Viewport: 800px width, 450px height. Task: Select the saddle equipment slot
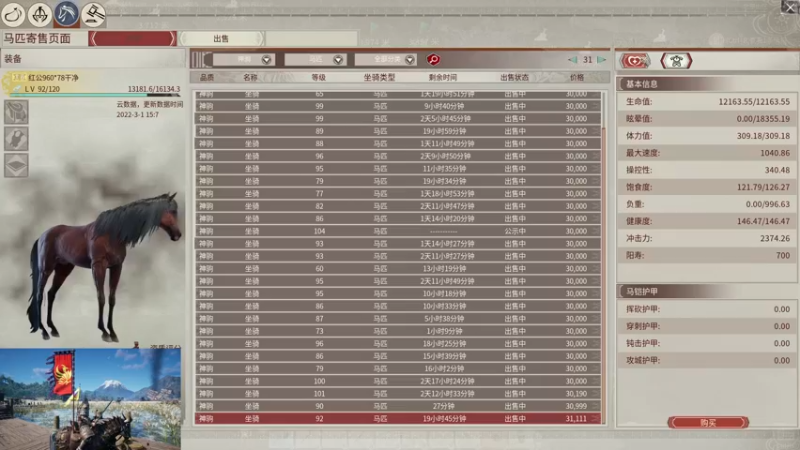[x=16, y=112]
